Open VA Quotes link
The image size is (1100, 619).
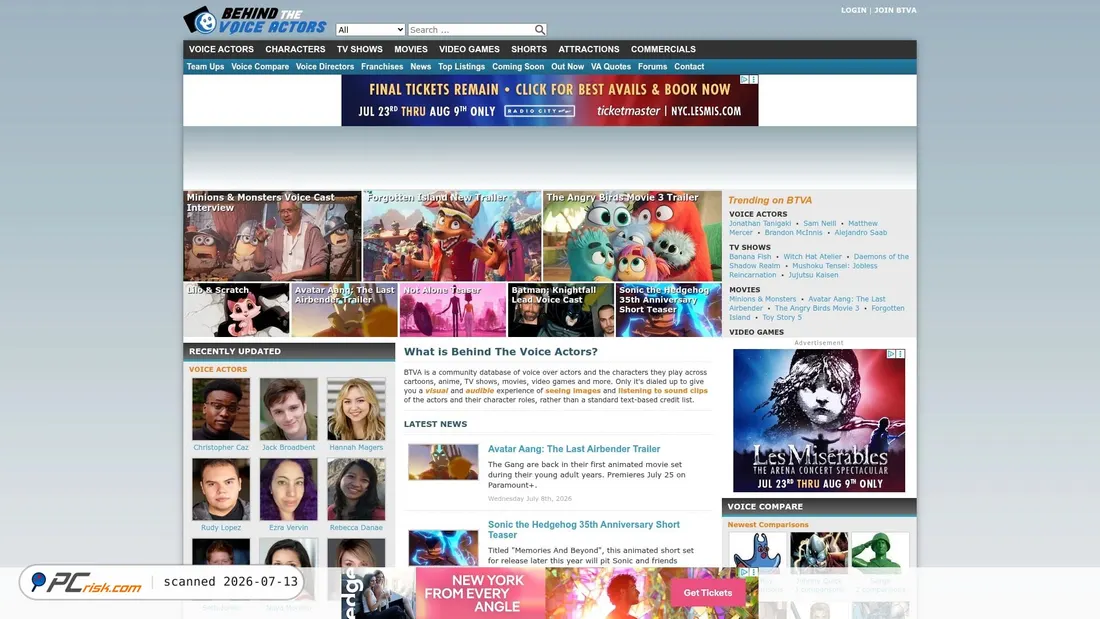click(611, 67)
